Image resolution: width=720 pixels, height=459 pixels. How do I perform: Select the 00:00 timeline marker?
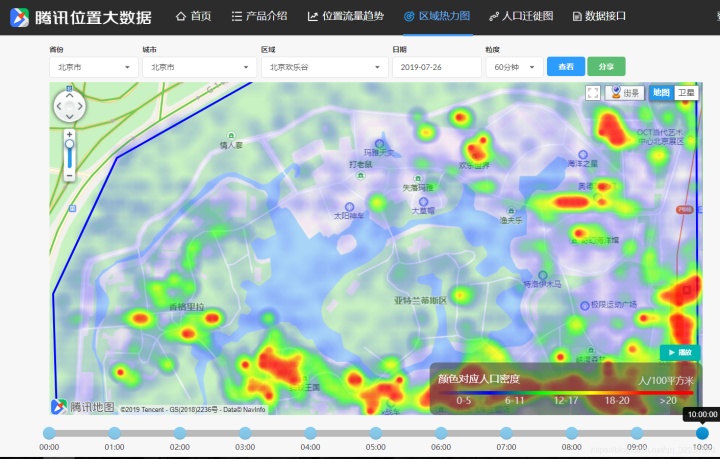pos(49,433)
